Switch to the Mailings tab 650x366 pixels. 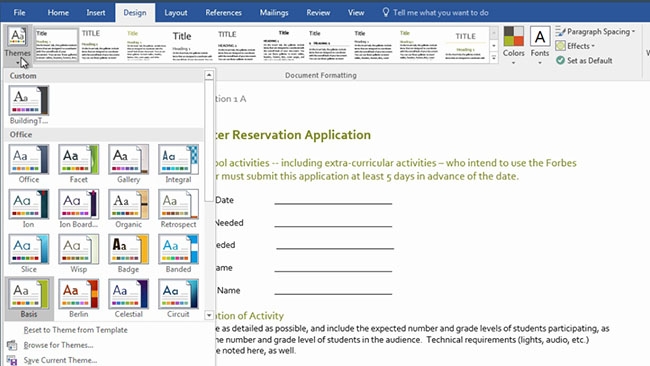tap(274, 12)
